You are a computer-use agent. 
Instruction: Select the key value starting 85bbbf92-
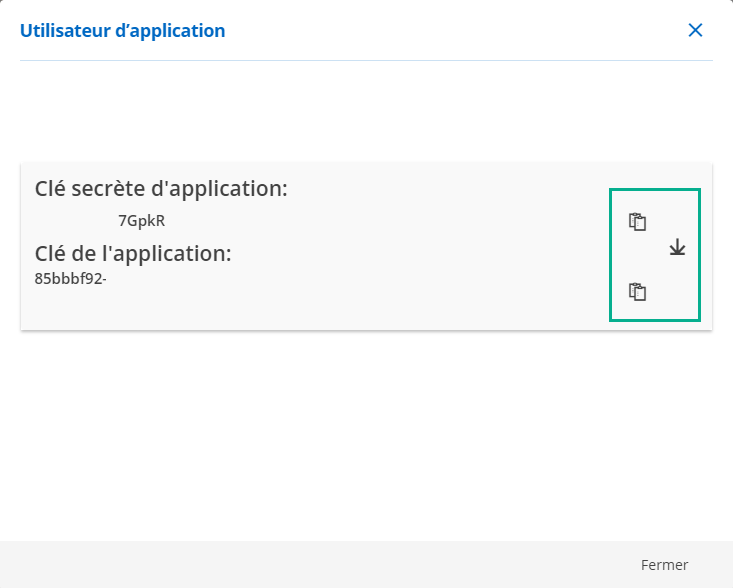tap(70, 278)
